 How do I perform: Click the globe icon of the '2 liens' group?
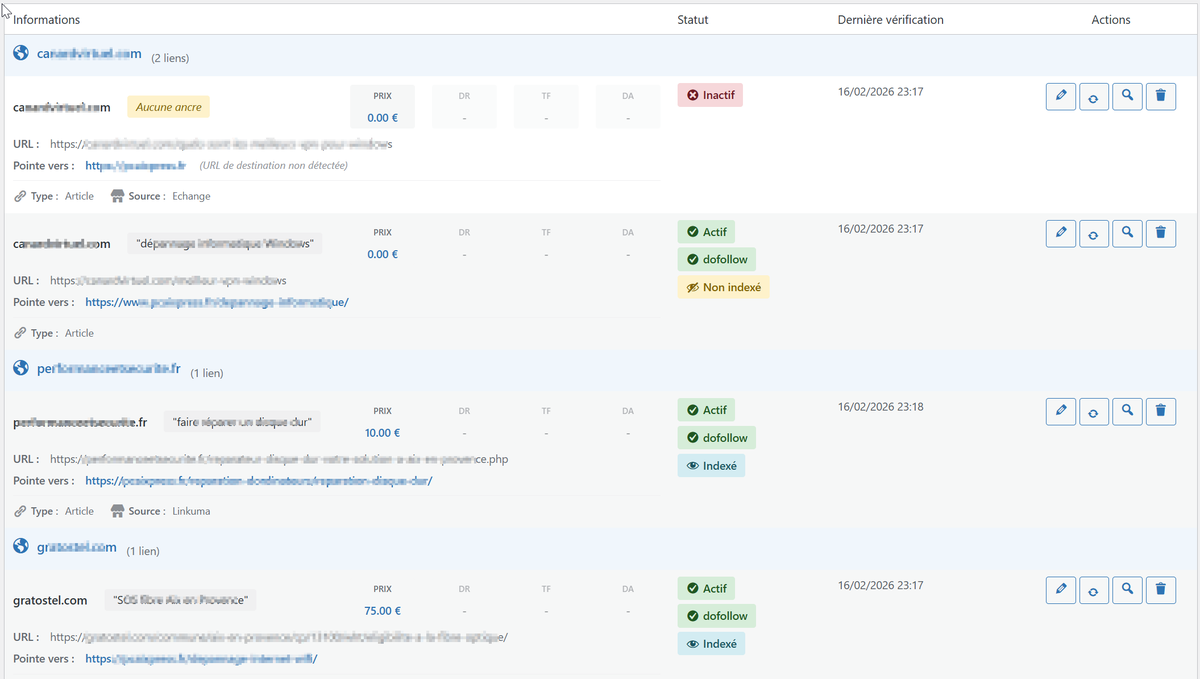21,53
